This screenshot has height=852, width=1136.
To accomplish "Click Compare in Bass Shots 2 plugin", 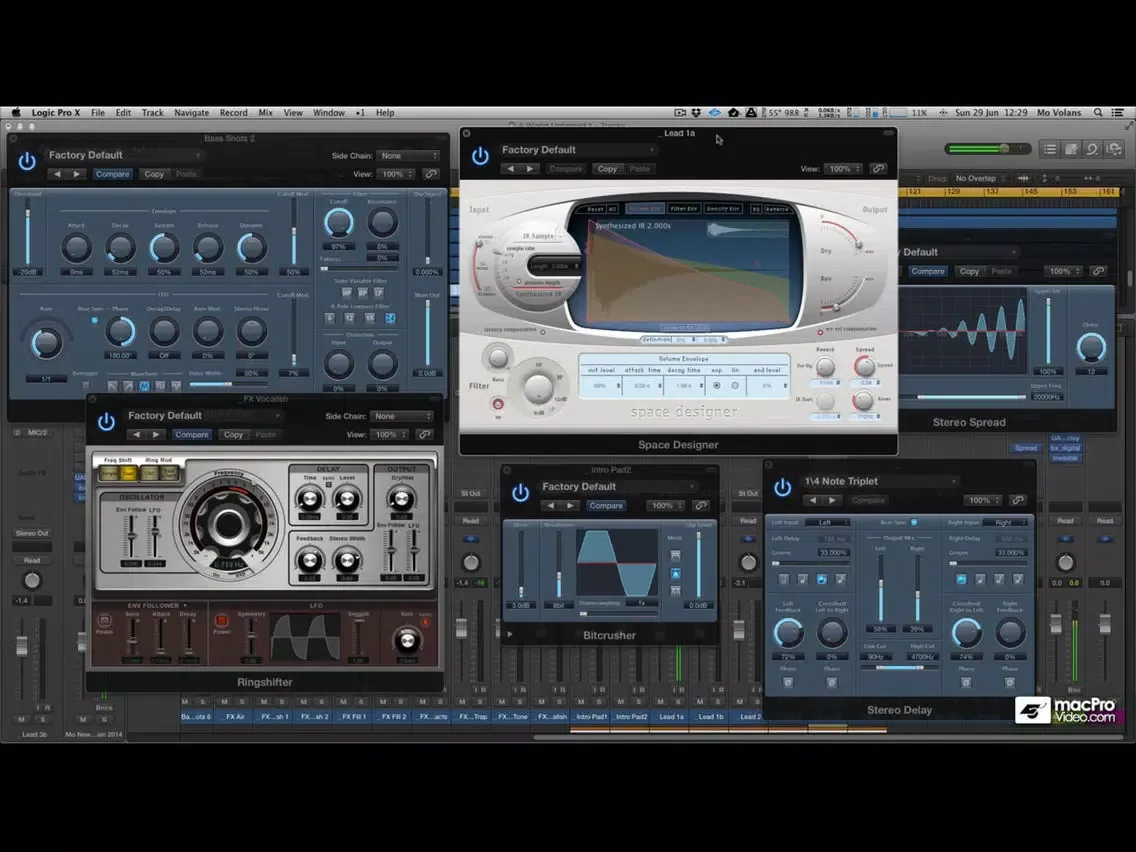I will [x=112, y=174].
